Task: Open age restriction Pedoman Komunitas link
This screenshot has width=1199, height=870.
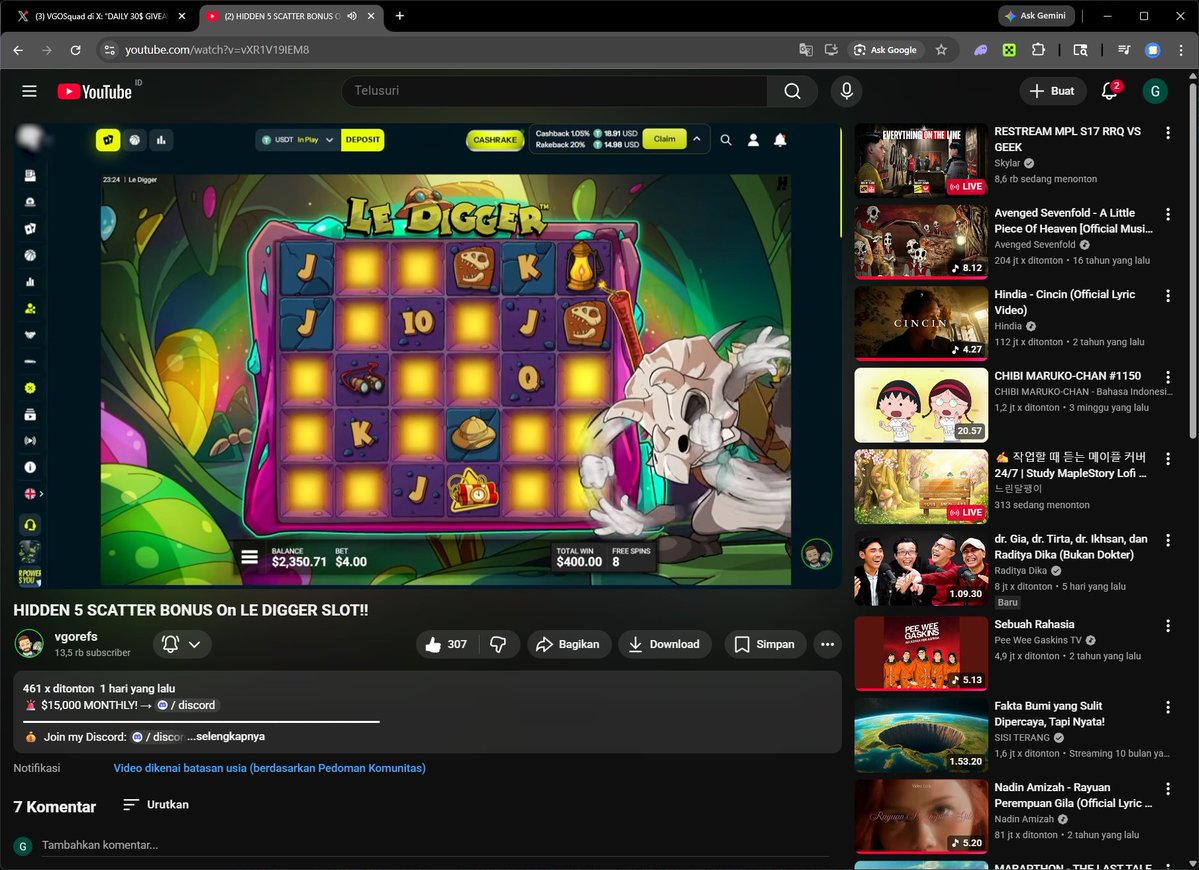Action: [269, 768]
